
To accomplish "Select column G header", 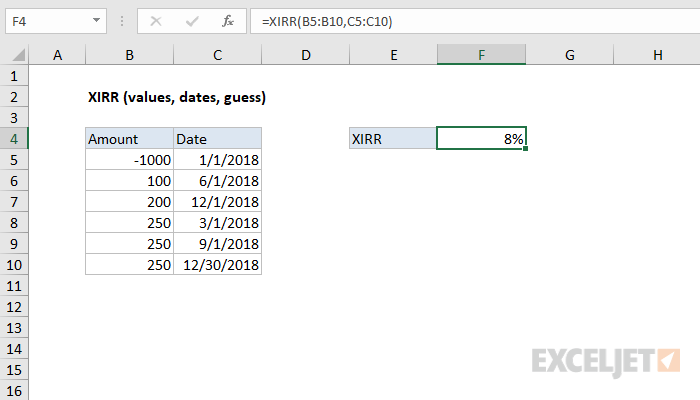I will click(570, 55).
